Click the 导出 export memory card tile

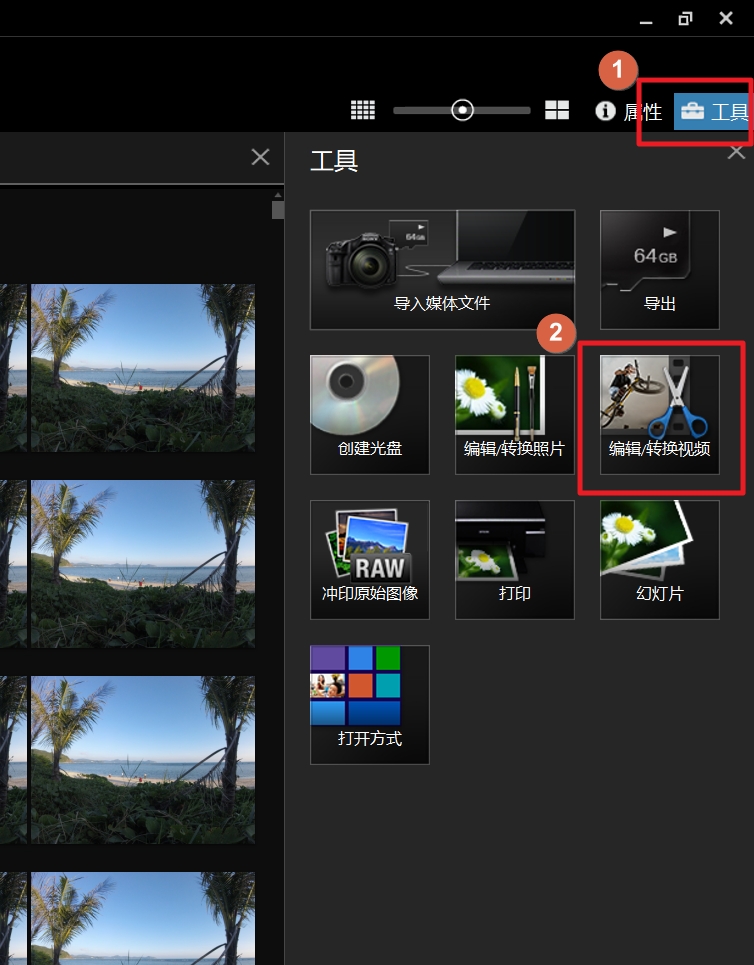click(659, 270)
